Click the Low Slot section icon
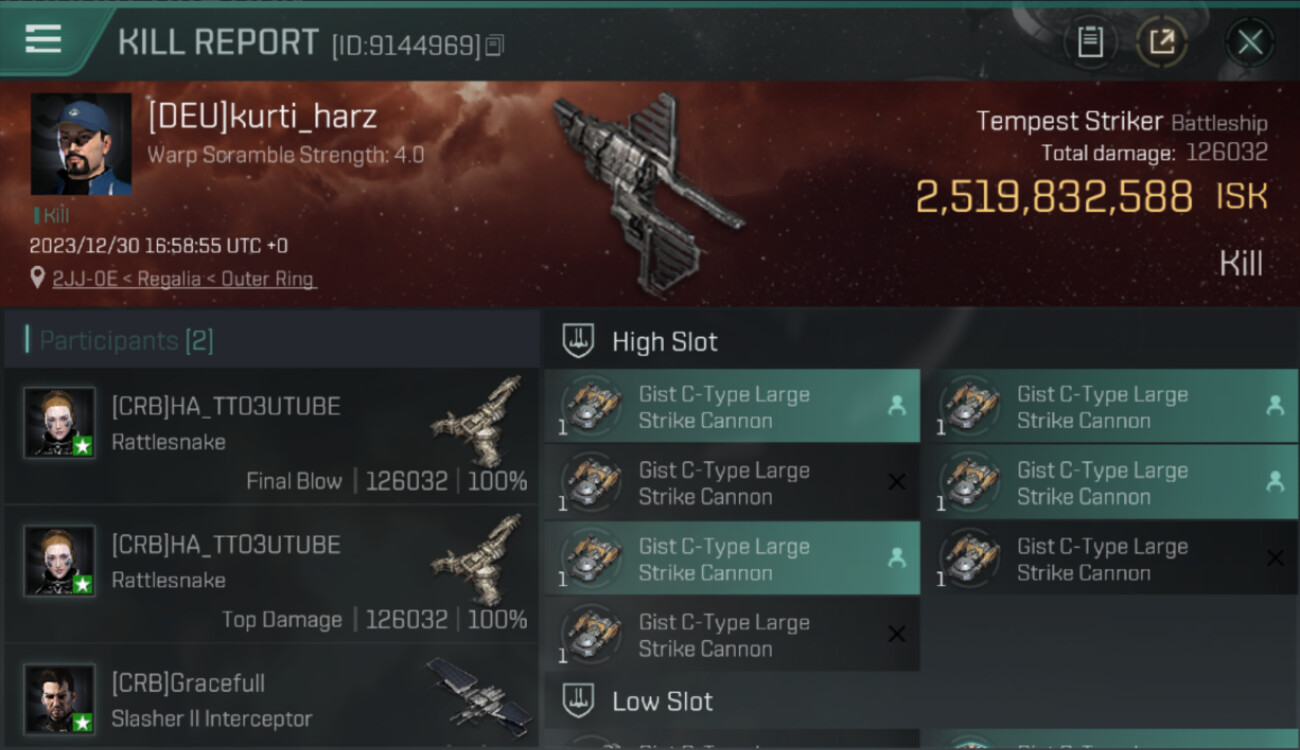Viewport: 1300px width, 750px height. coord(578,700)
